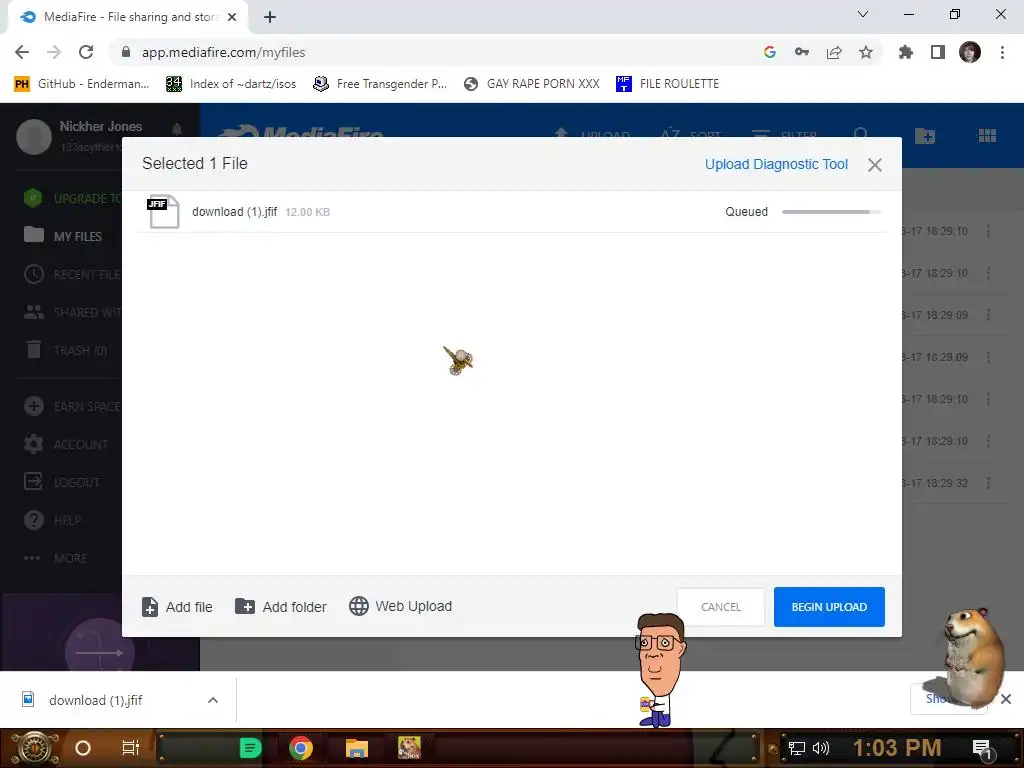Open MY FILES in the sidebar
1024x768 pixels.
(63, 236)
